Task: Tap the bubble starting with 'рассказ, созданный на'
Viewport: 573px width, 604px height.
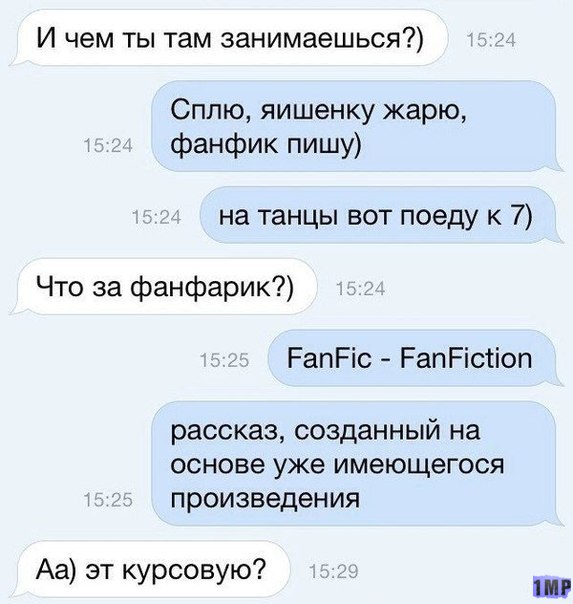Action: (358, 464)
